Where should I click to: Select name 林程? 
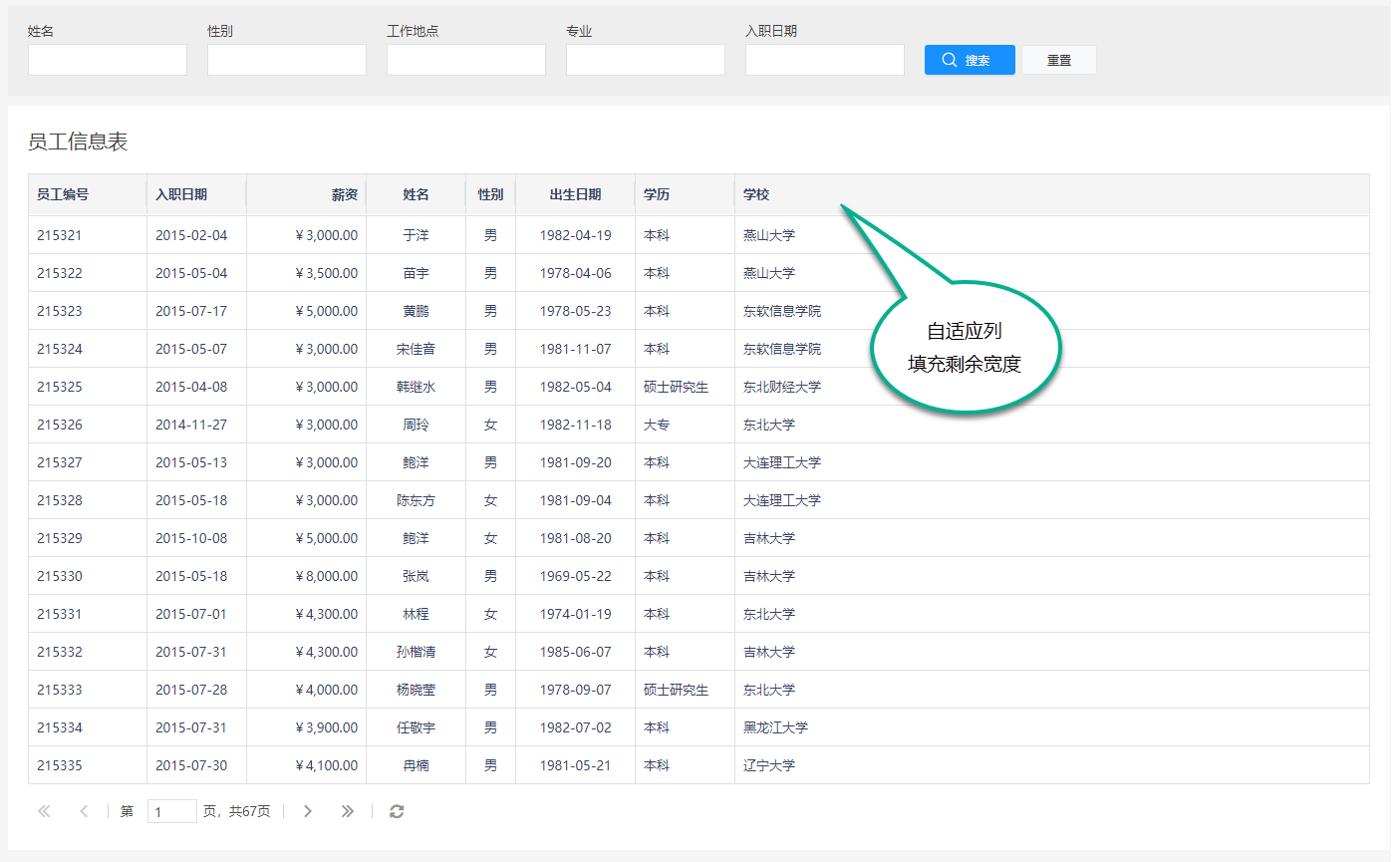coord(416,614)
